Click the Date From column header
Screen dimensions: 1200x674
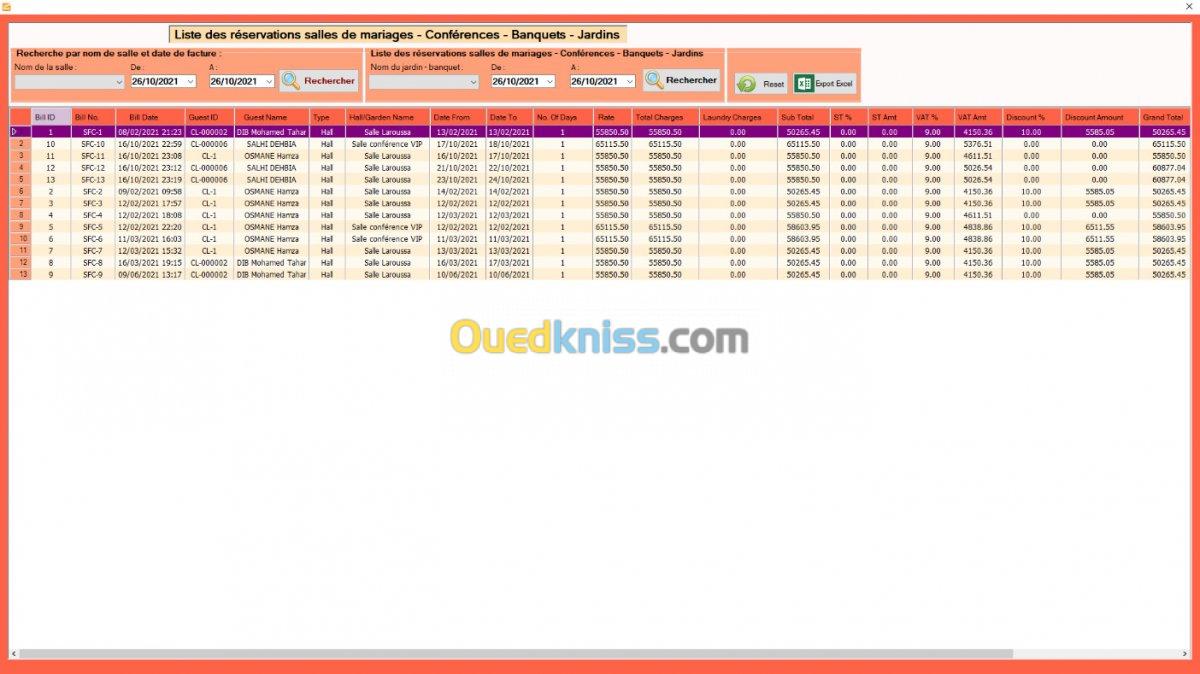point(458,117)
